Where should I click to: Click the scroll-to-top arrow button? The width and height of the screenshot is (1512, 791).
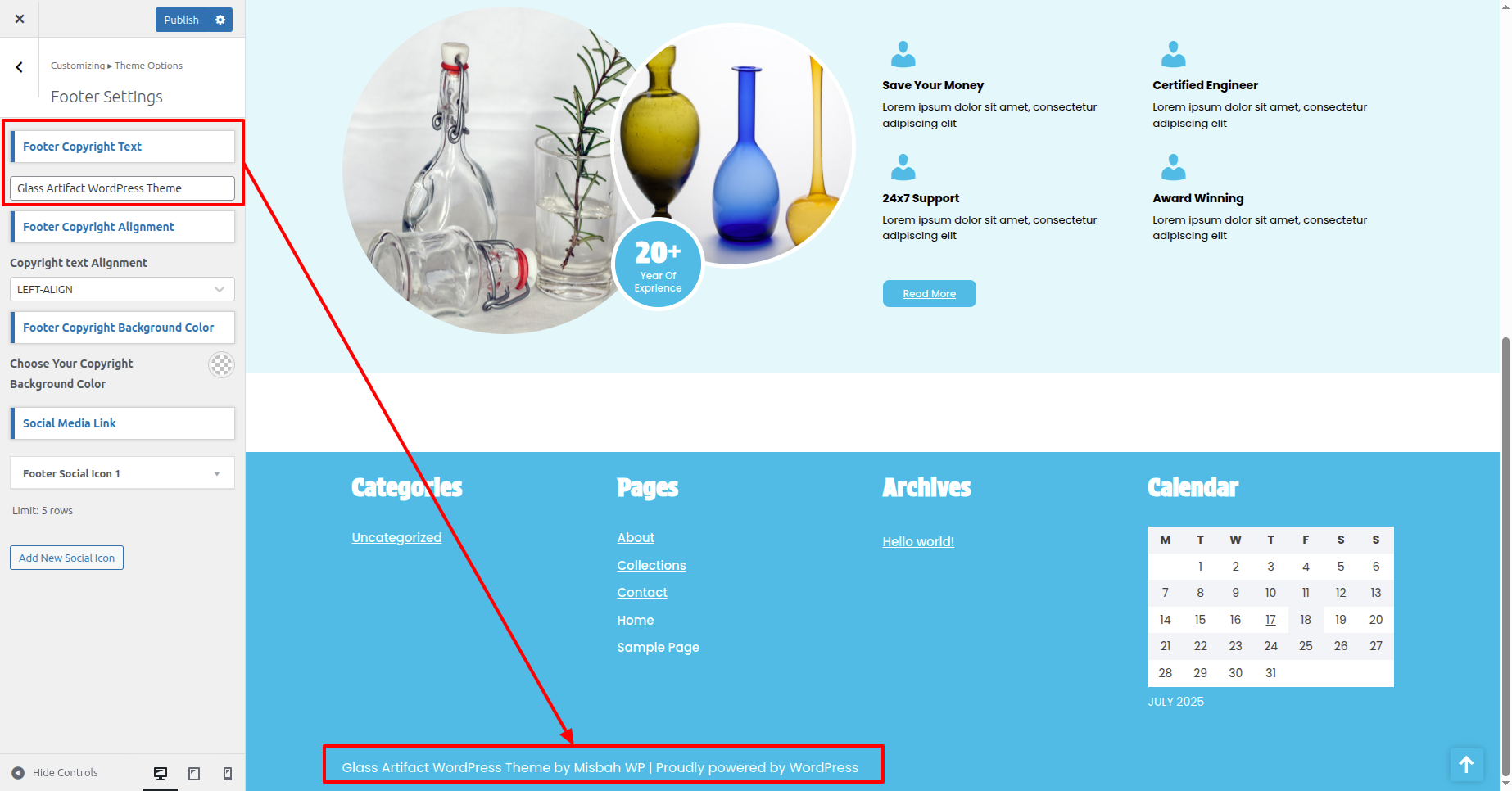point(1466,765)
